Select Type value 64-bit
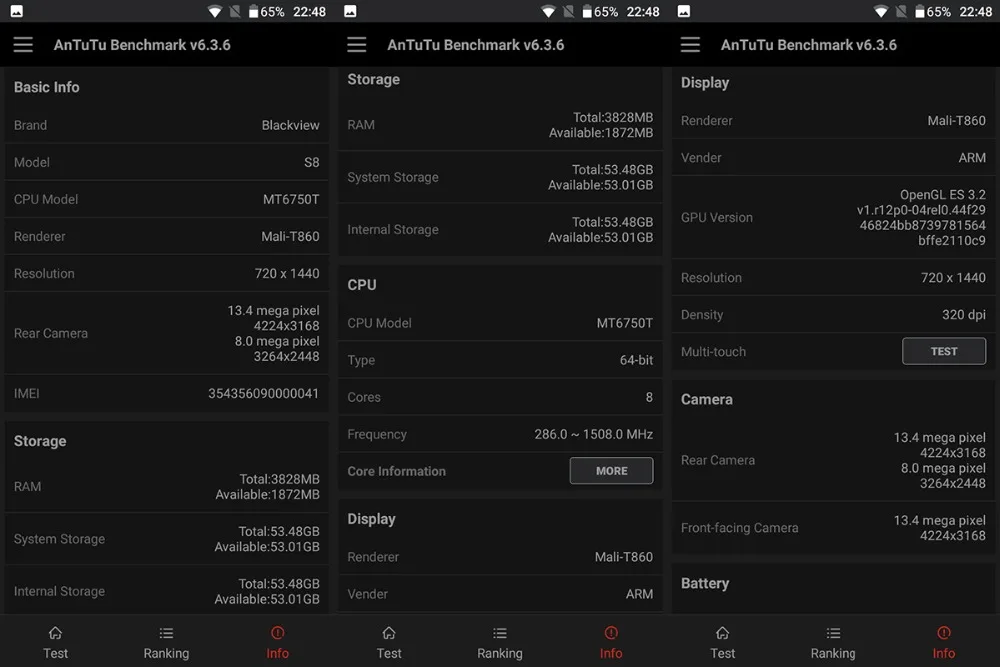This screenshot has width=1000, height=667. tap(636, 360)
